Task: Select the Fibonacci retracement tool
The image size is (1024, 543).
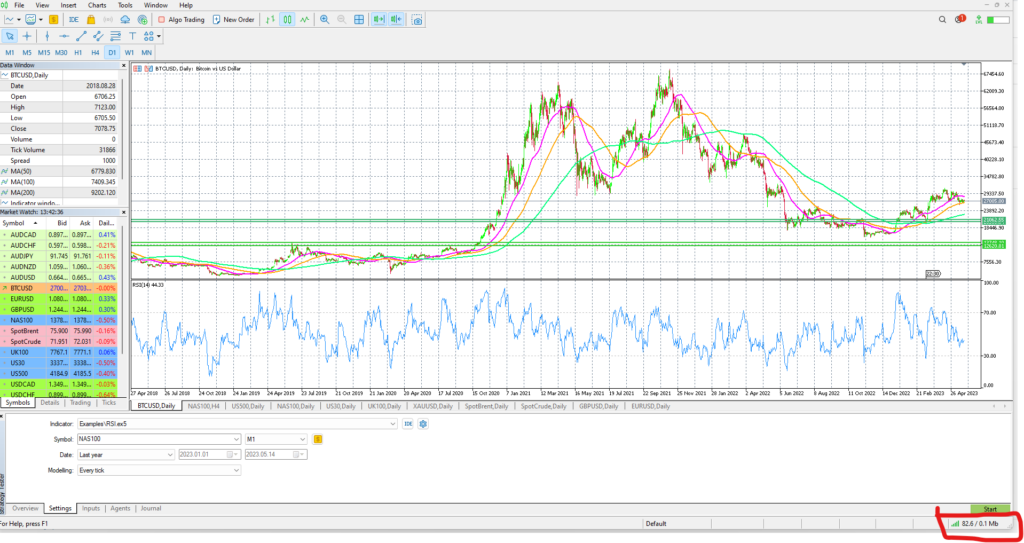Action: coord(115,36)
